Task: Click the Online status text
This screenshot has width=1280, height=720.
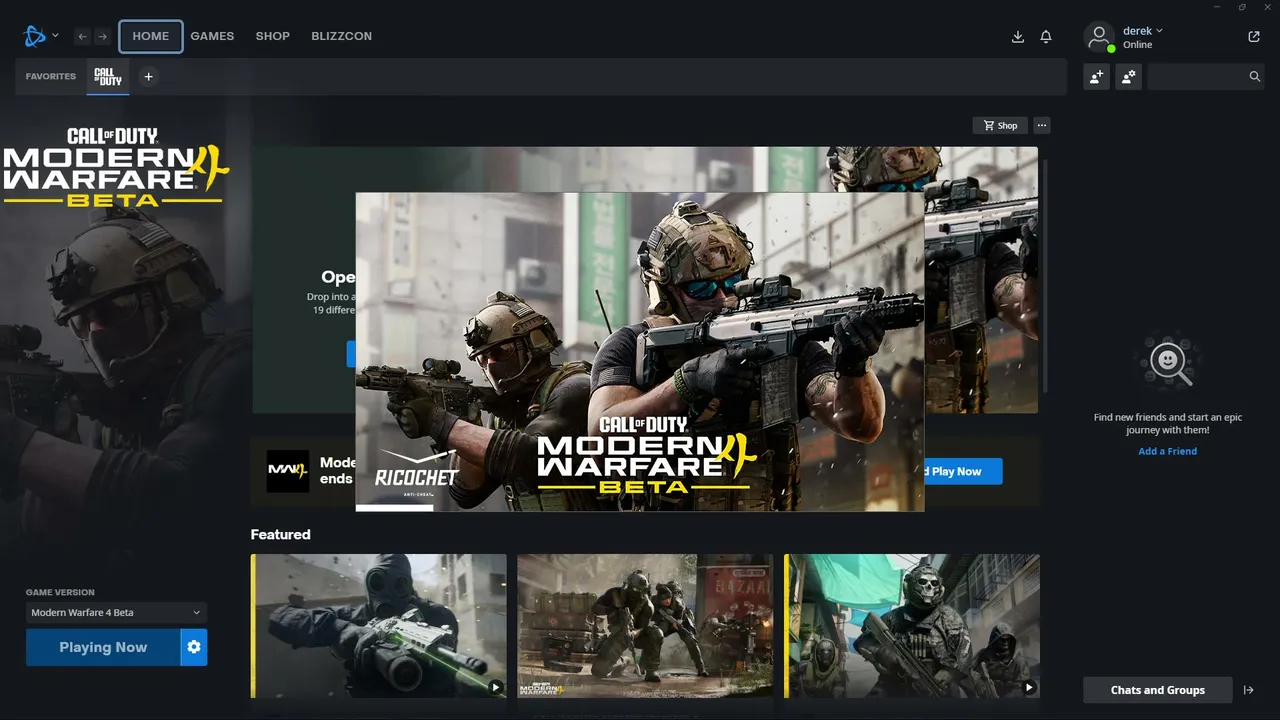Action: tap(1137, 45)
